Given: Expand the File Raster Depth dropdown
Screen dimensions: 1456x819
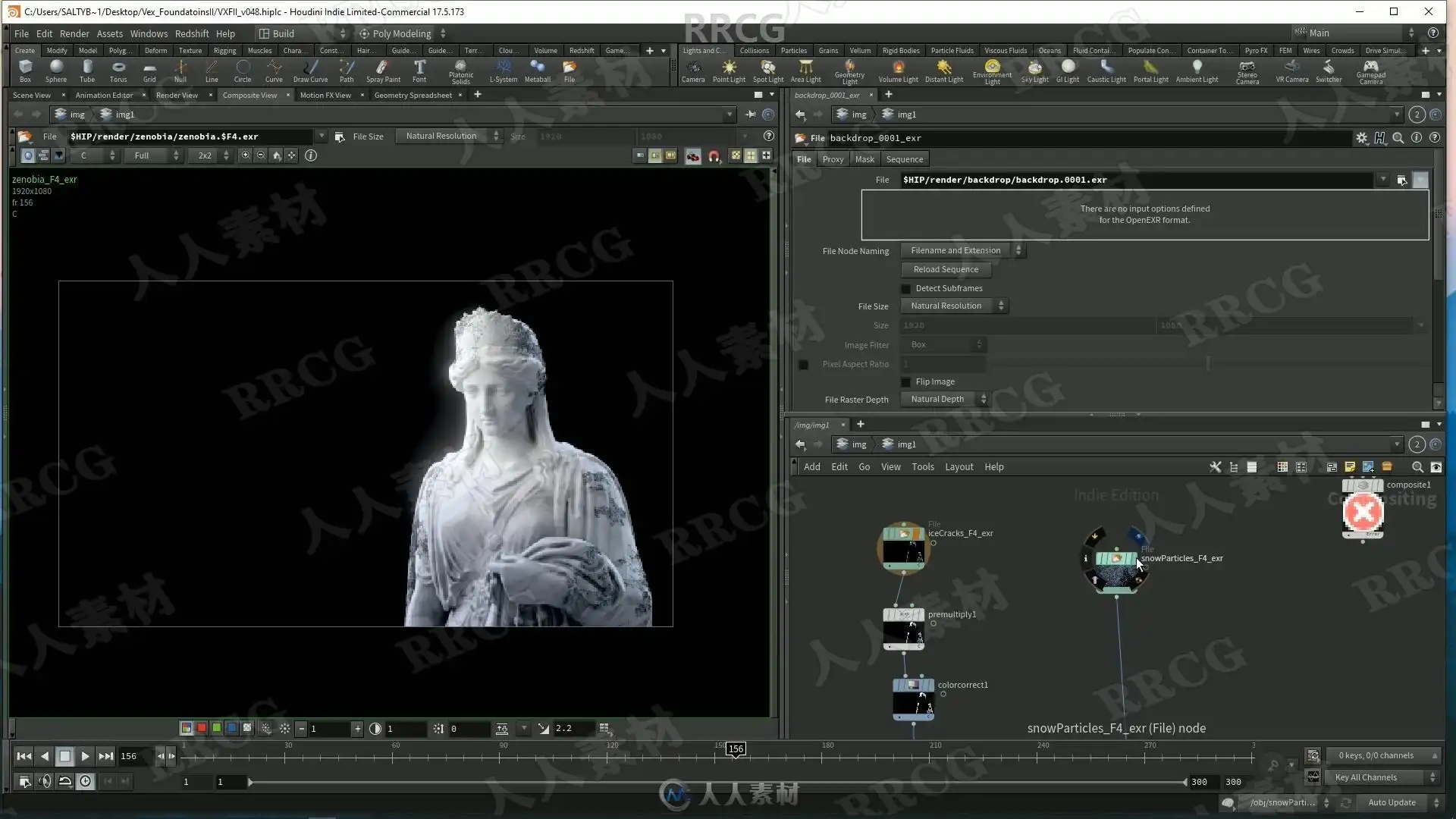Looking at the screenshot, I should [x=944, y=400].
